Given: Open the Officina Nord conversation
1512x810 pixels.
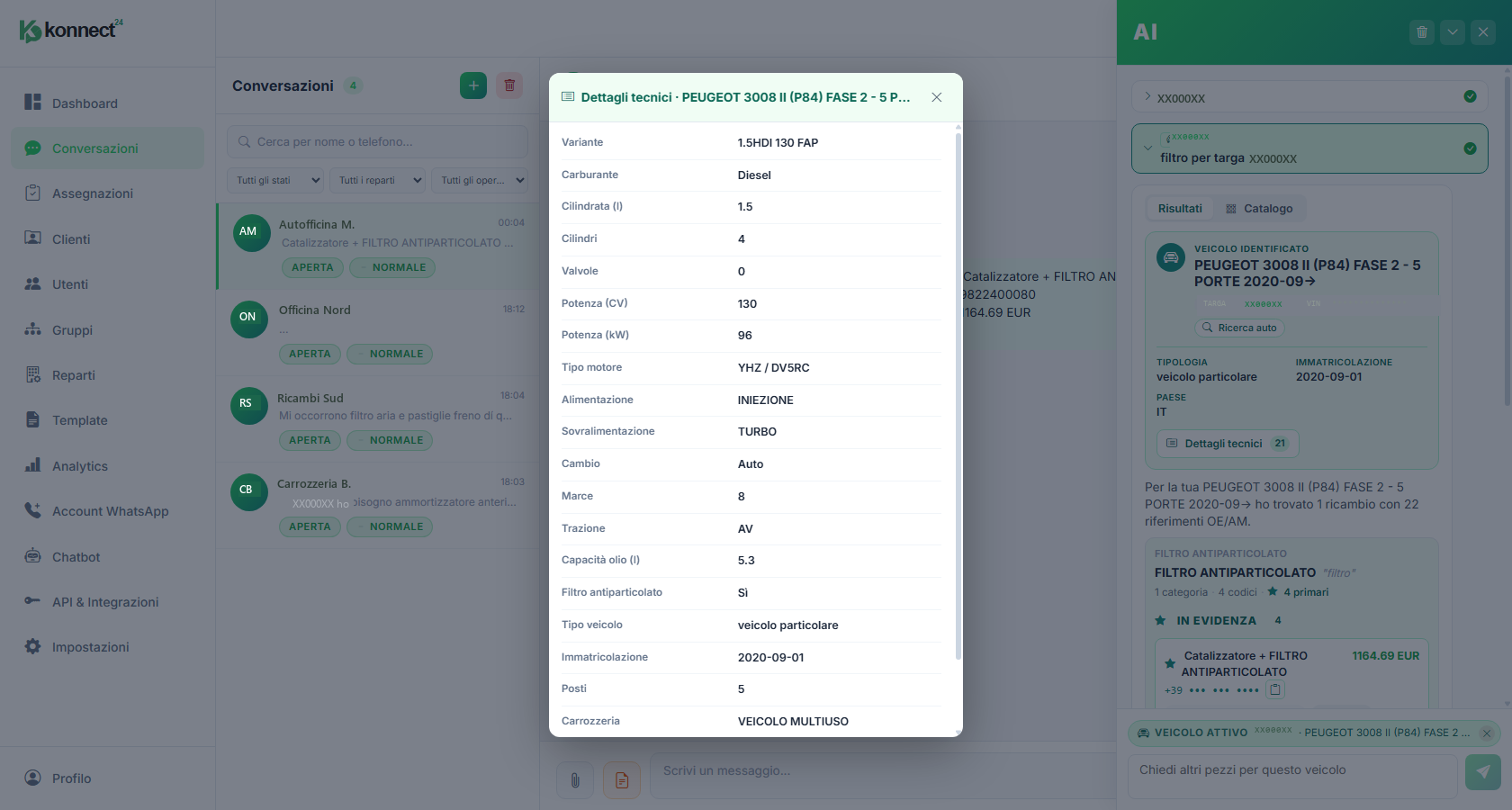Looking at the screenshot, I should point(378,333).
